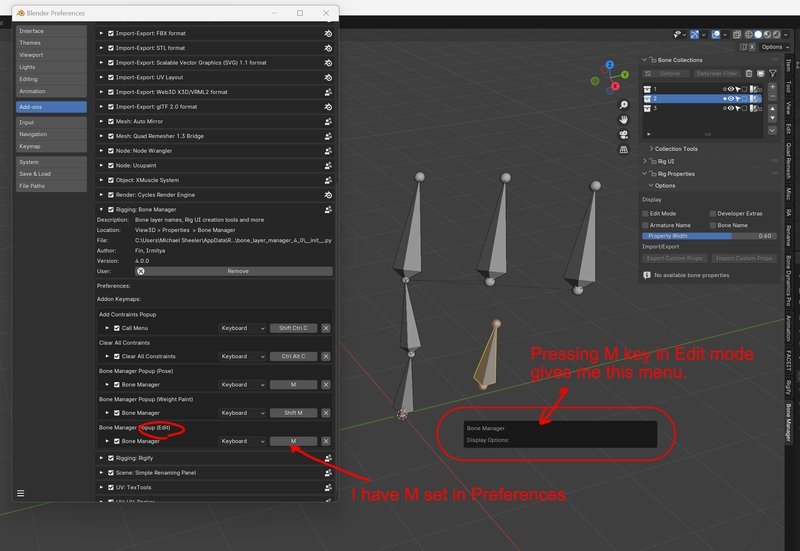Click the filter funnel icon in Bone Collections
Viewport: 800px width, 551px height.
tap(773, 73)
